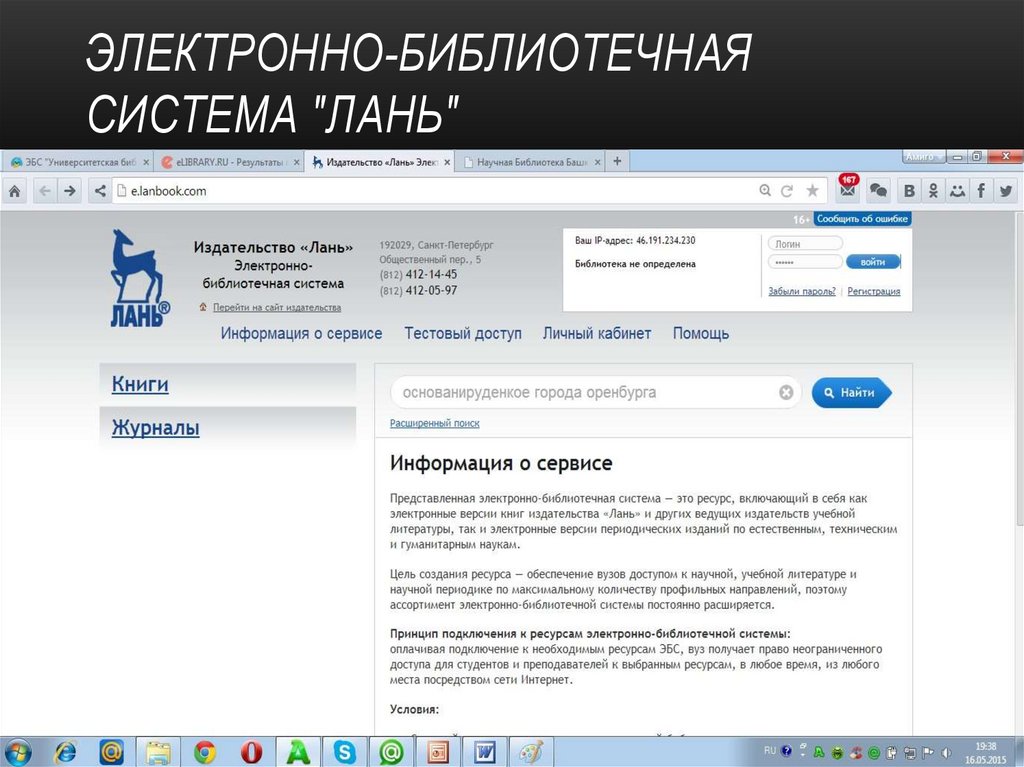Open Twitter from the toolbar
This screenshot has height=767, width=1024.
[1006, 190]
